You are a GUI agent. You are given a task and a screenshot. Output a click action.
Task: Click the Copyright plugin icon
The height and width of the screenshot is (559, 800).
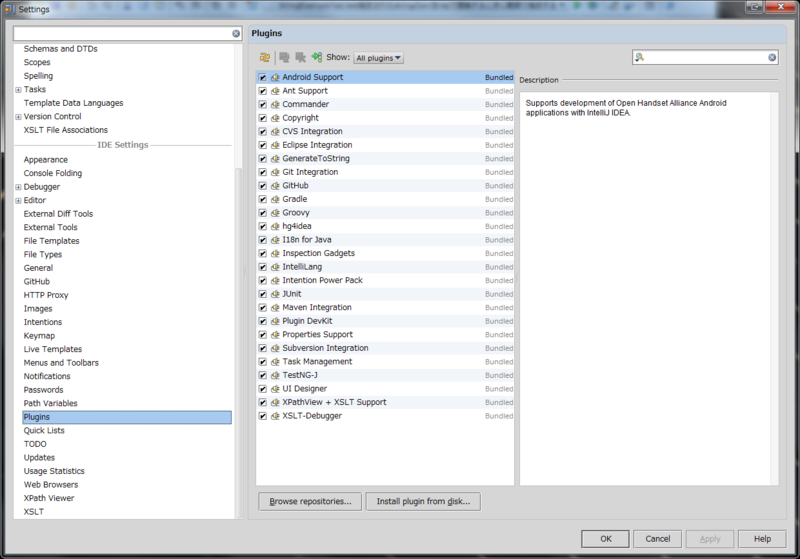(x=275, y=118)
